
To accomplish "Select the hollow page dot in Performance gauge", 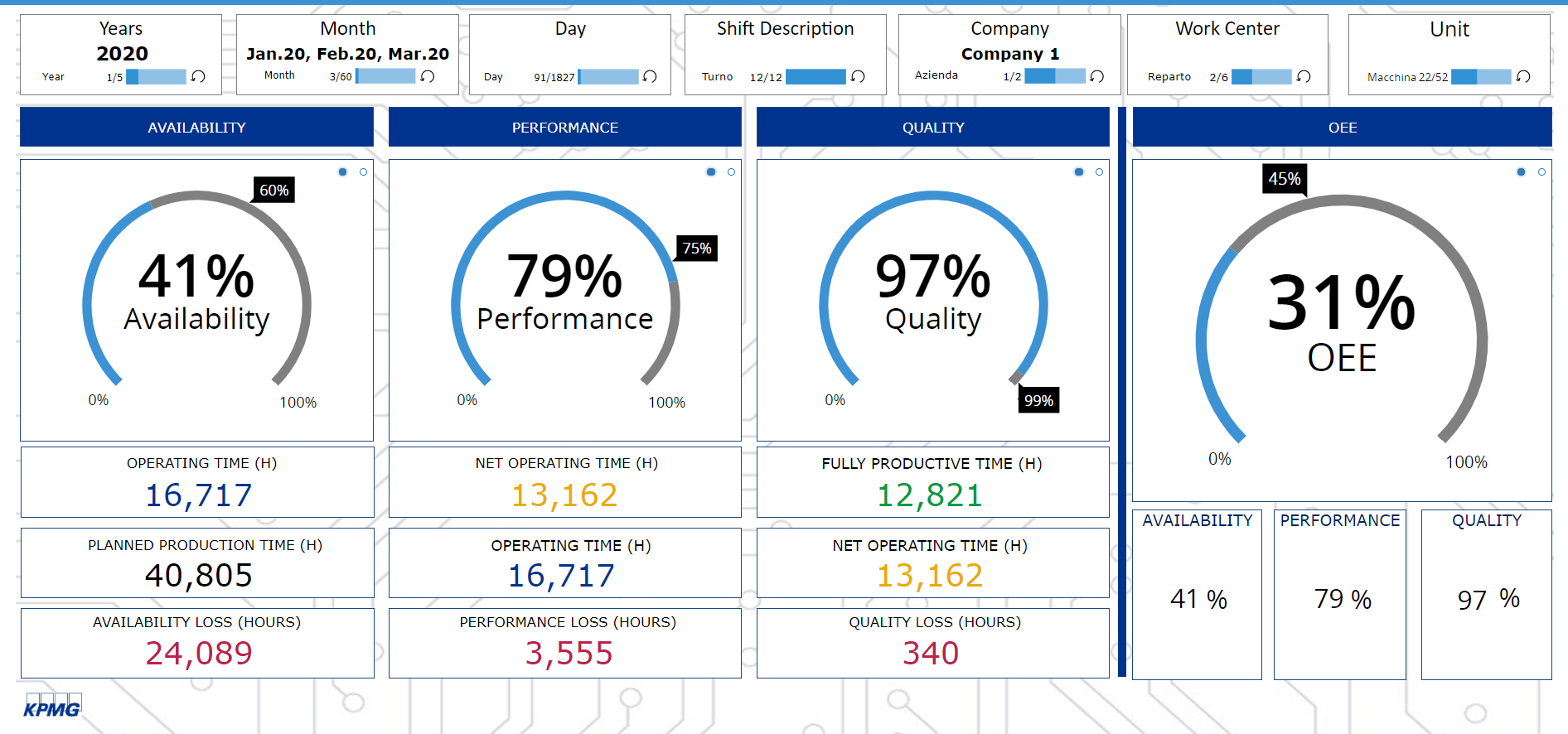I will pyautogui.click(x=731, y=172).
